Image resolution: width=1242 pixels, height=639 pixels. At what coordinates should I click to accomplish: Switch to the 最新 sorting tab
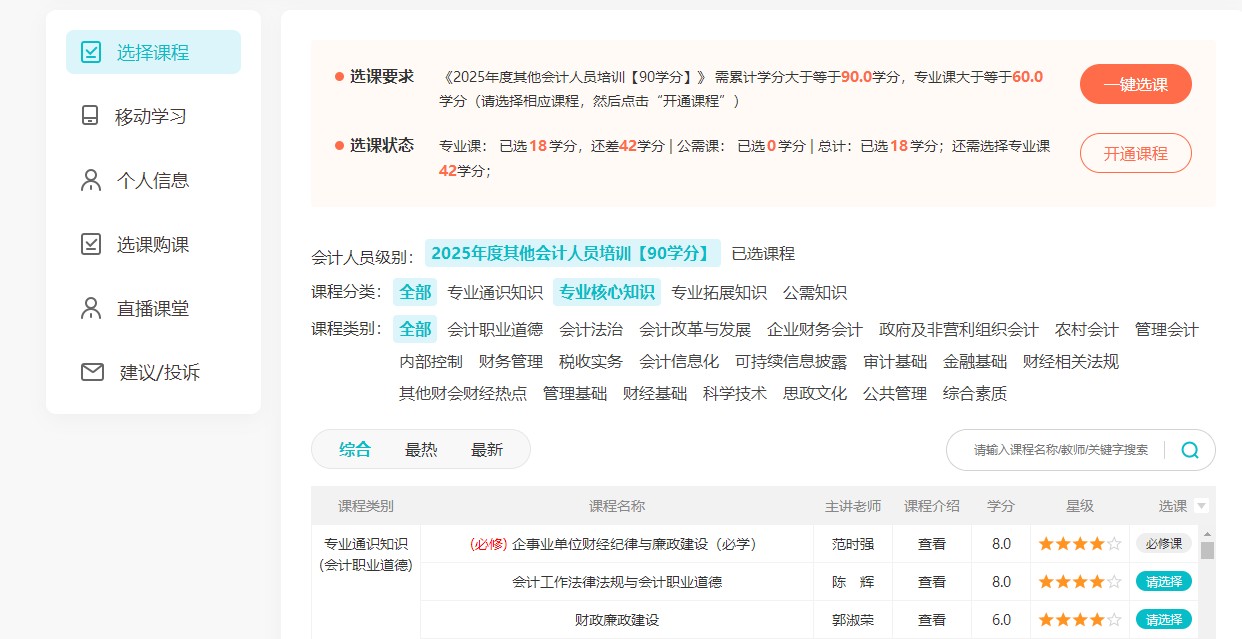click(486, 449)
